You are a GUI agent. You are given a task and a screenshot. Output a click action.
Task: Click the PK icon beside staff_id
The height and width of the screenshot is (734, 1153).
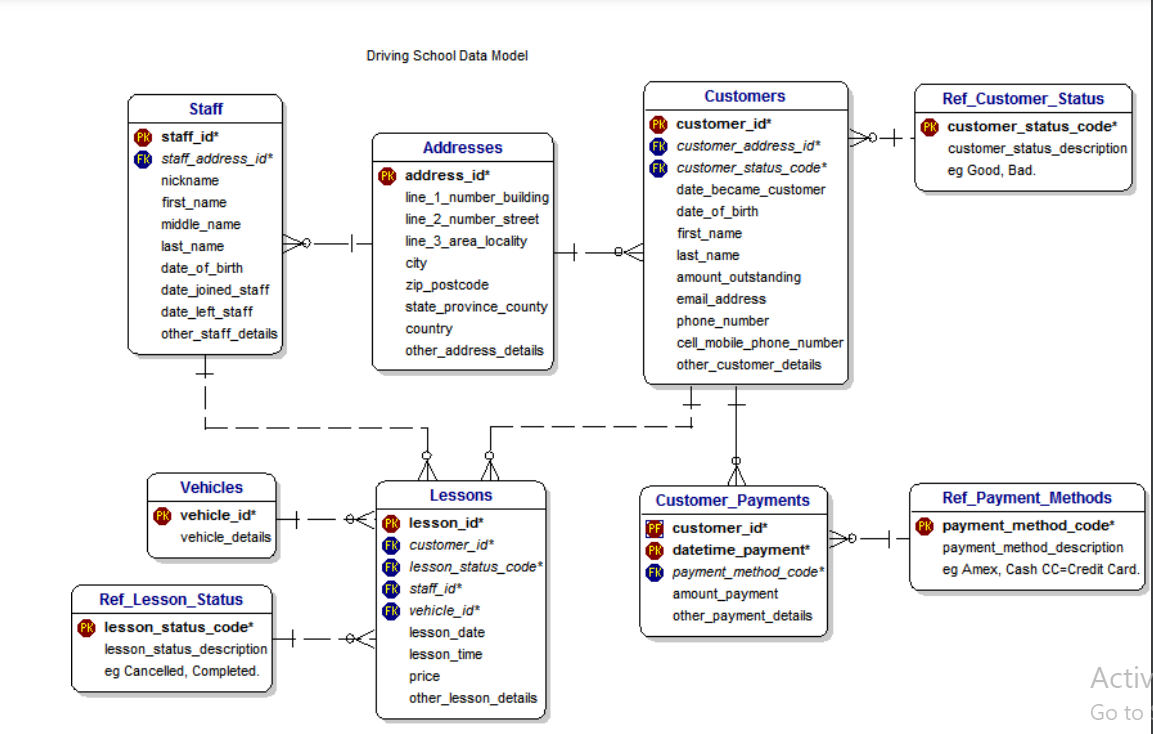tap(143, 136)
